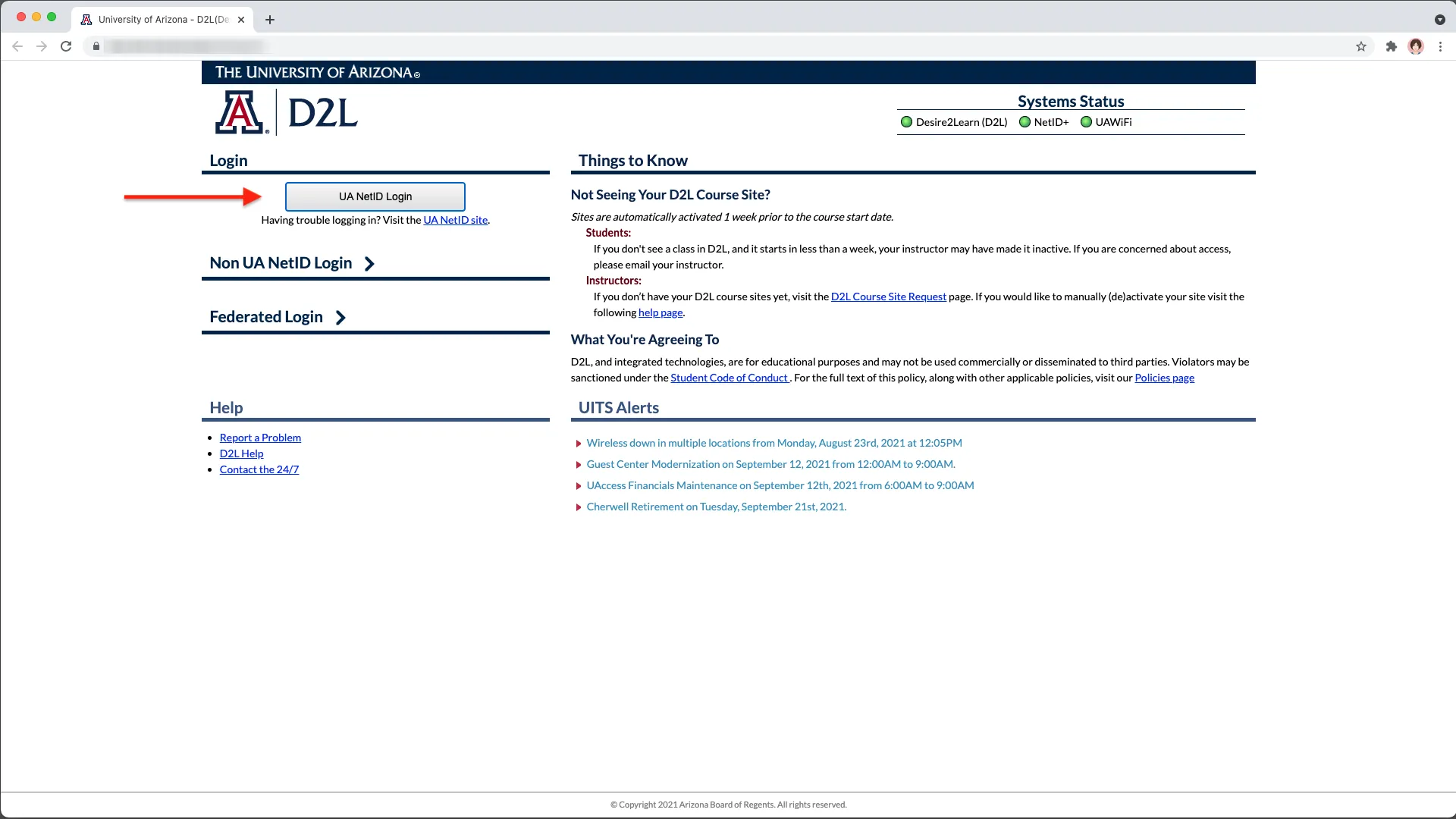Click the D2L wordmark logo

(322, 114)
